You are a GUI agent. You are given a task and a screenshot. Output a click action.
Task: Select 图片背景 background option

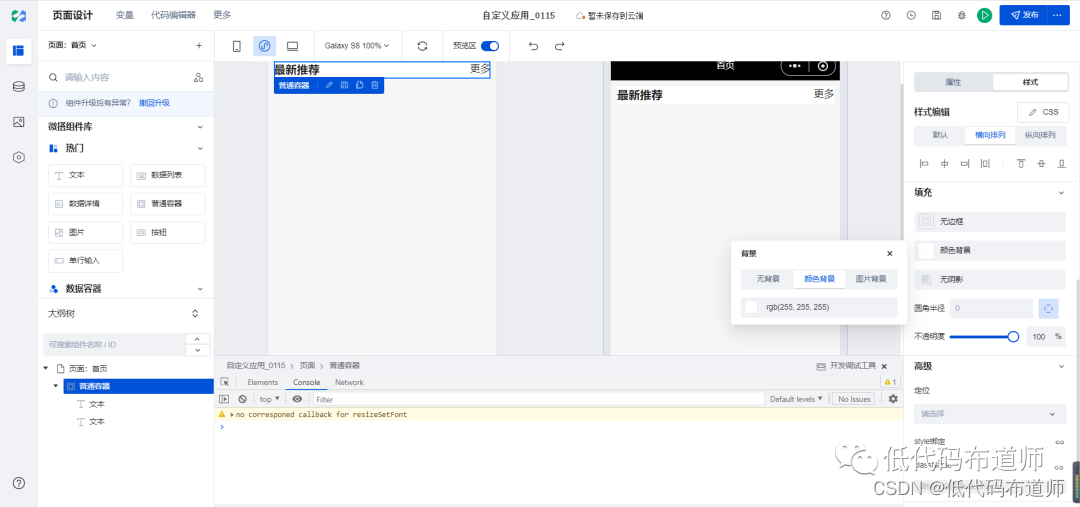click(871, 279)
